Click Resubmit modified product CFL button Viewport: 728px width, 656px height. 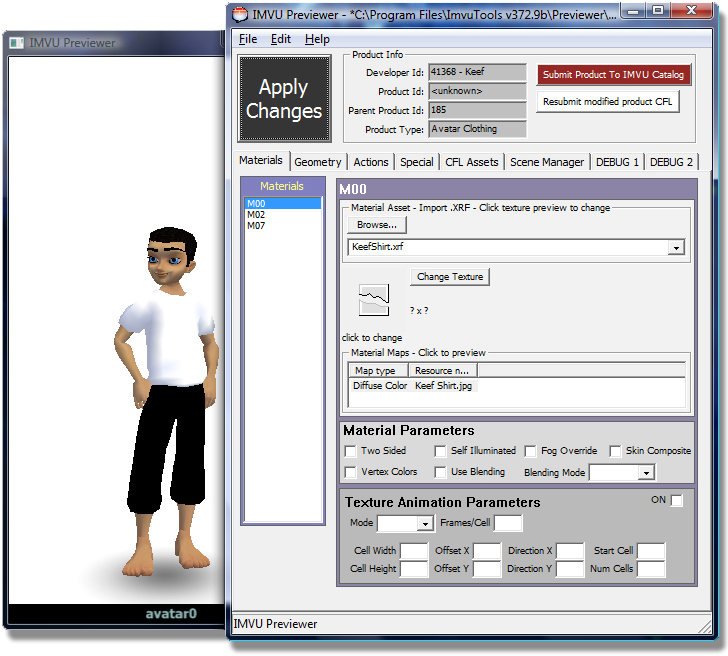pyautogui.click(x=607, y=102)
